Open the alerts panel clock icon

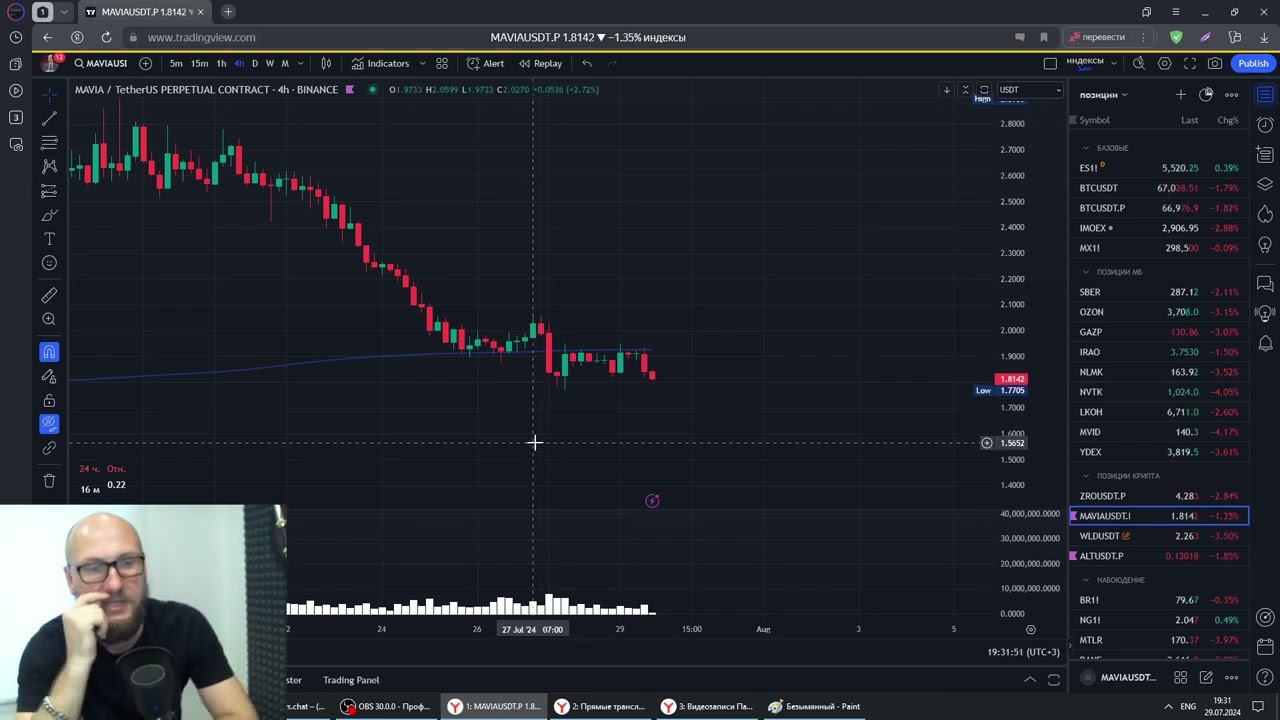1265,125
